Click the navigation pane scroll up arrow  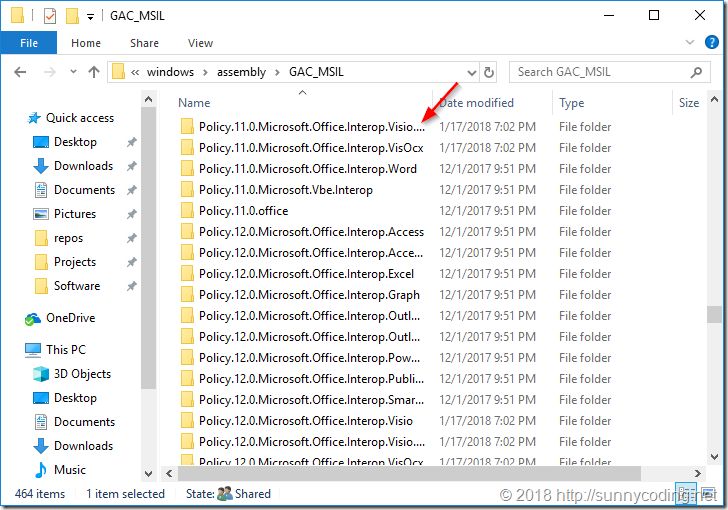pos(148,99)
